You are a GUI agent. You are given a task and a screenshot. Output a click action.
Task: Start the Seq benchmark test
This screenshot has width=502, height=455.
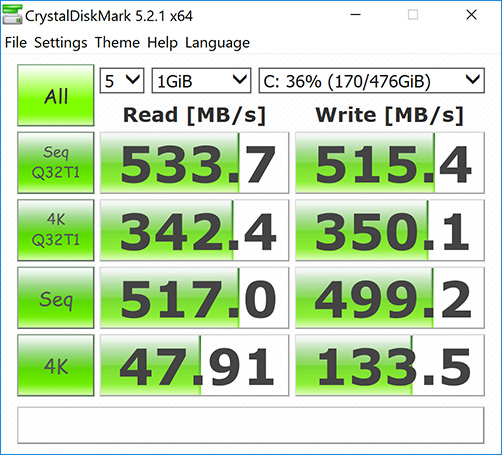(x=56, y=298)
